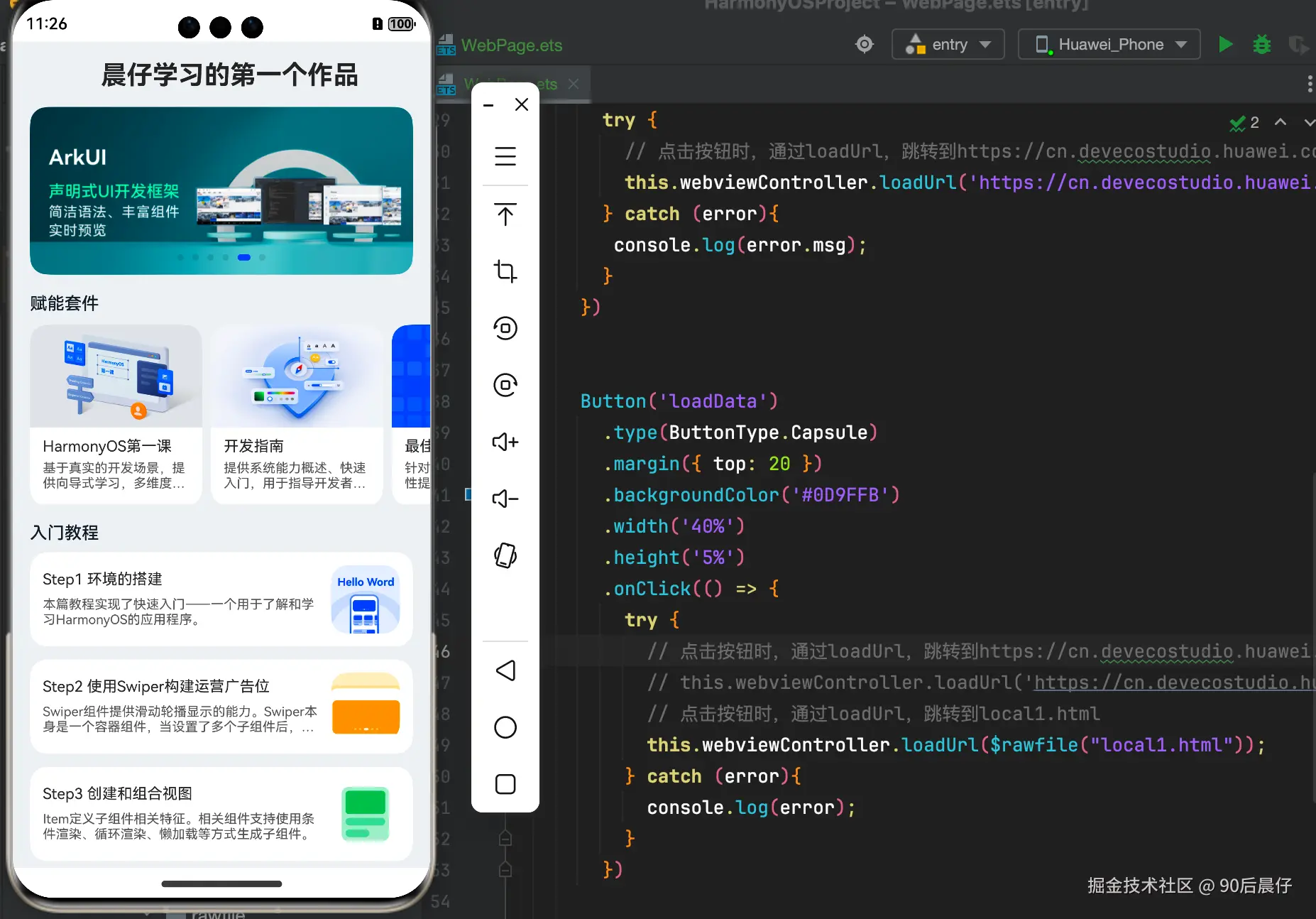Run the app with the green play button
Image resolution: width=1316 pixels, height=919 pixels.
click(x=1226, y=45)
